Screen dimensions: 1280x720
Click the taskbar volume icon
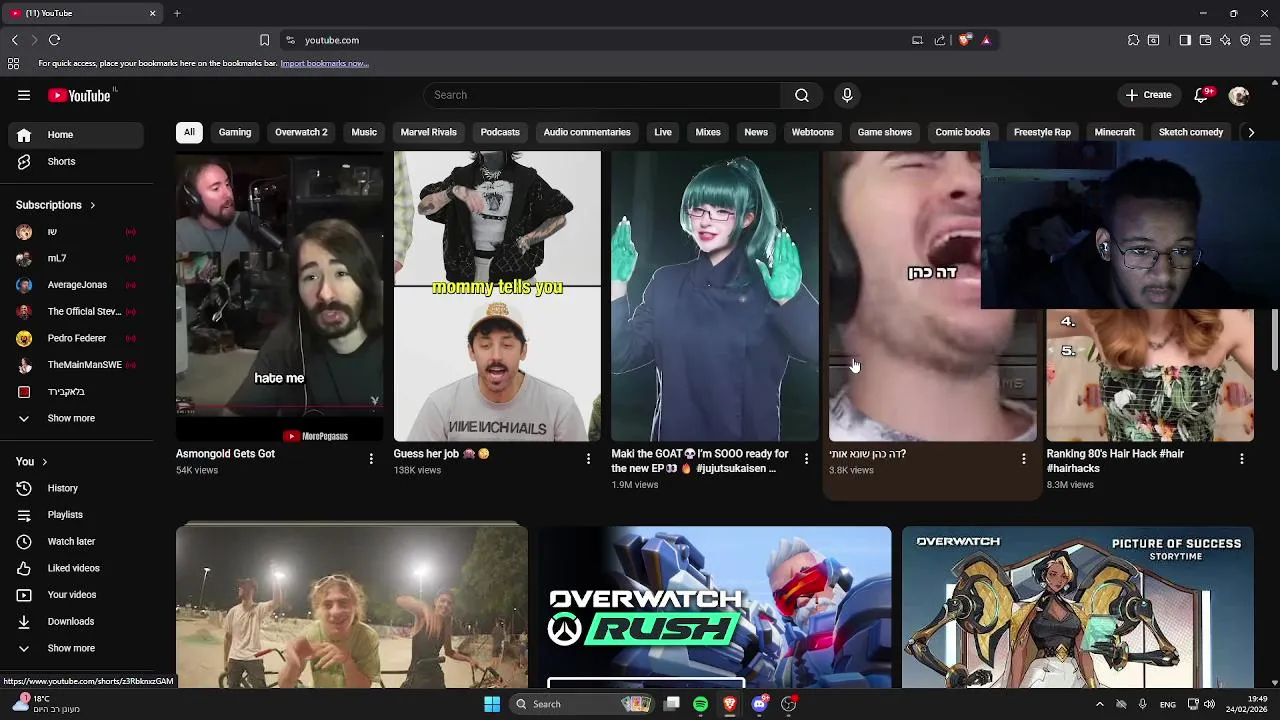[x=1209, y=704]
